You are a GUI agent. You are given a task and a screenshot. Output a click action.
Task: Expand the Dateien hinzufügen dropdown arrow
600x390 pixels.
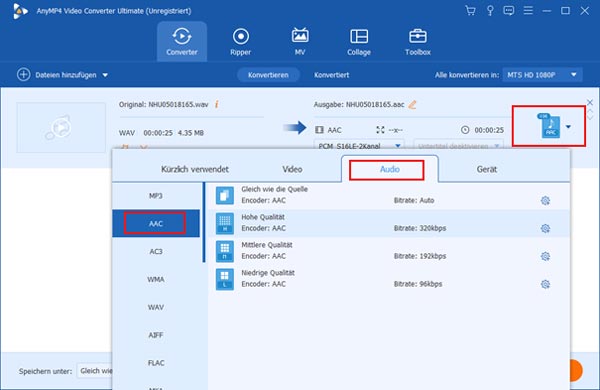tap(105, 75)
